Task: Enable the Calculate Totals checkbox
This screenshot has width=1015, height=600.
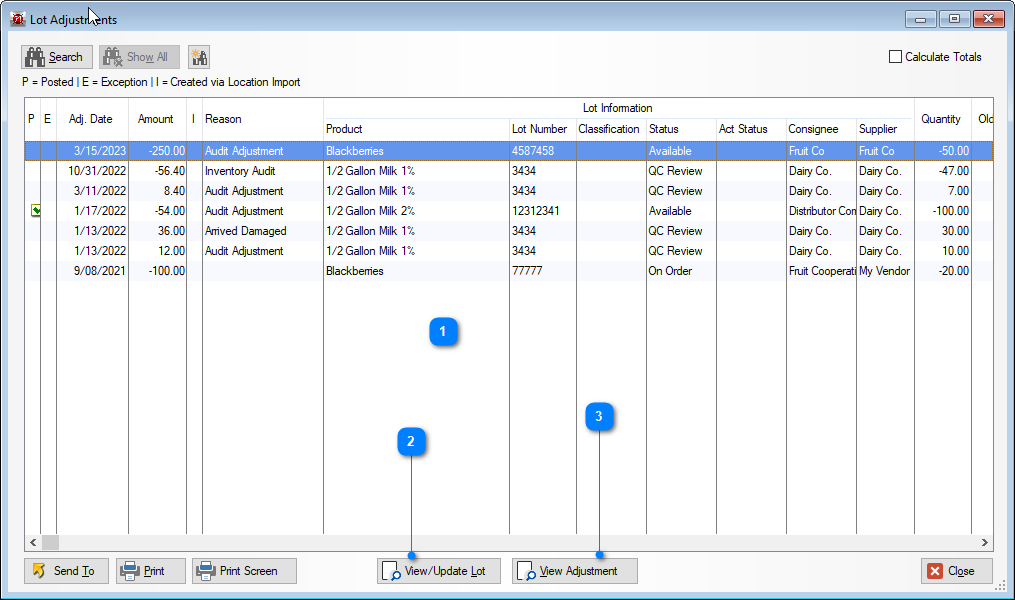Action: (895, 57)
